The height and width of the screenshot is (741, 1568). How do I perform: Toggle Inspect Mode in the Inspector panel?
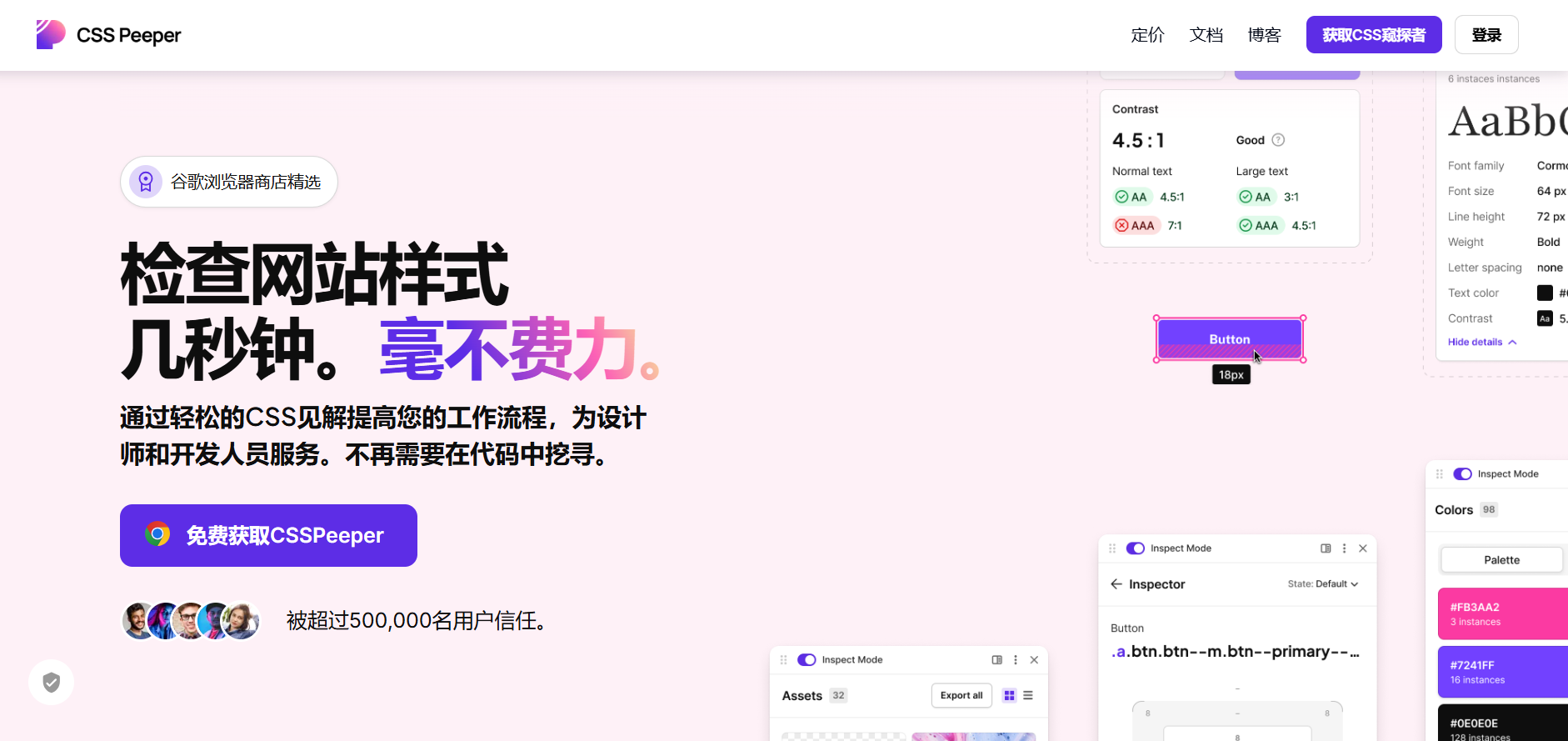tap(1136, 548)
